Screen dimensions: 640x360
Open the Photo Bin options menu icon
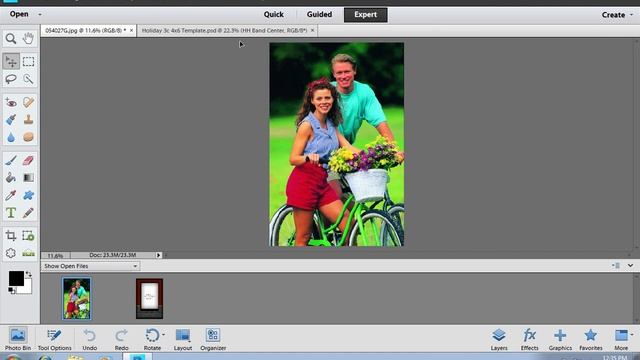pos(616,266)
